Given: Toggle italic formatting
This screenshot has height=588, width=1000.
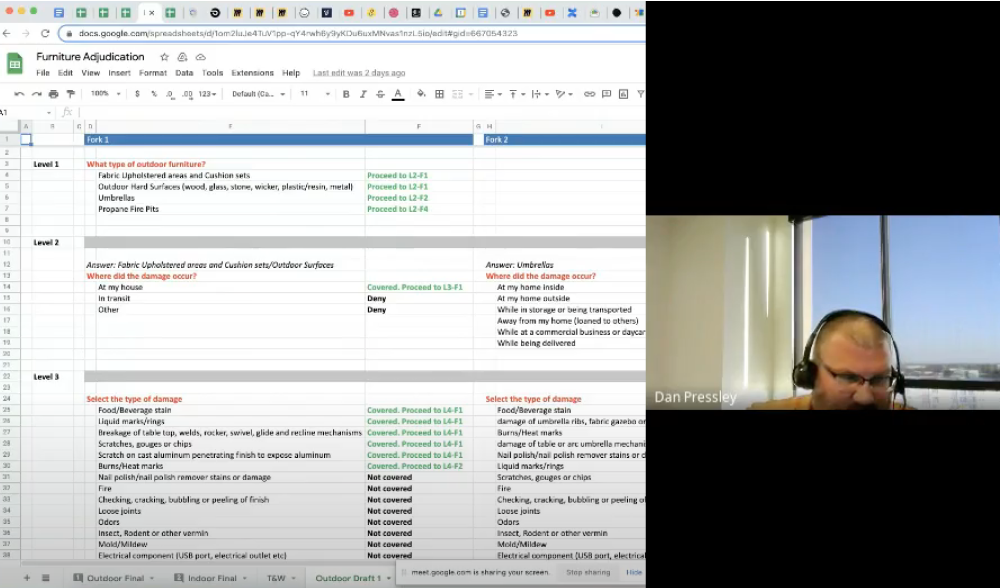Looking at the screenshot, I should coord(363,94).
